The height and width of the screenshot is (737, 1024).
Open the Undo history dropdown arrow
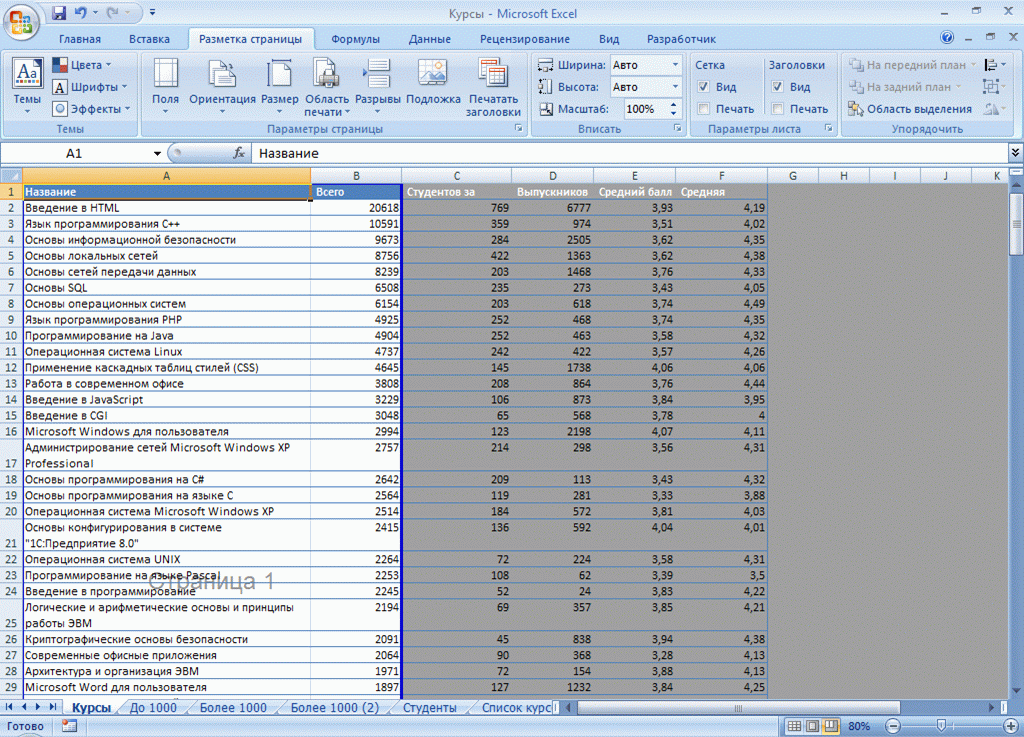pyautogui.click(x=95, y=12)
